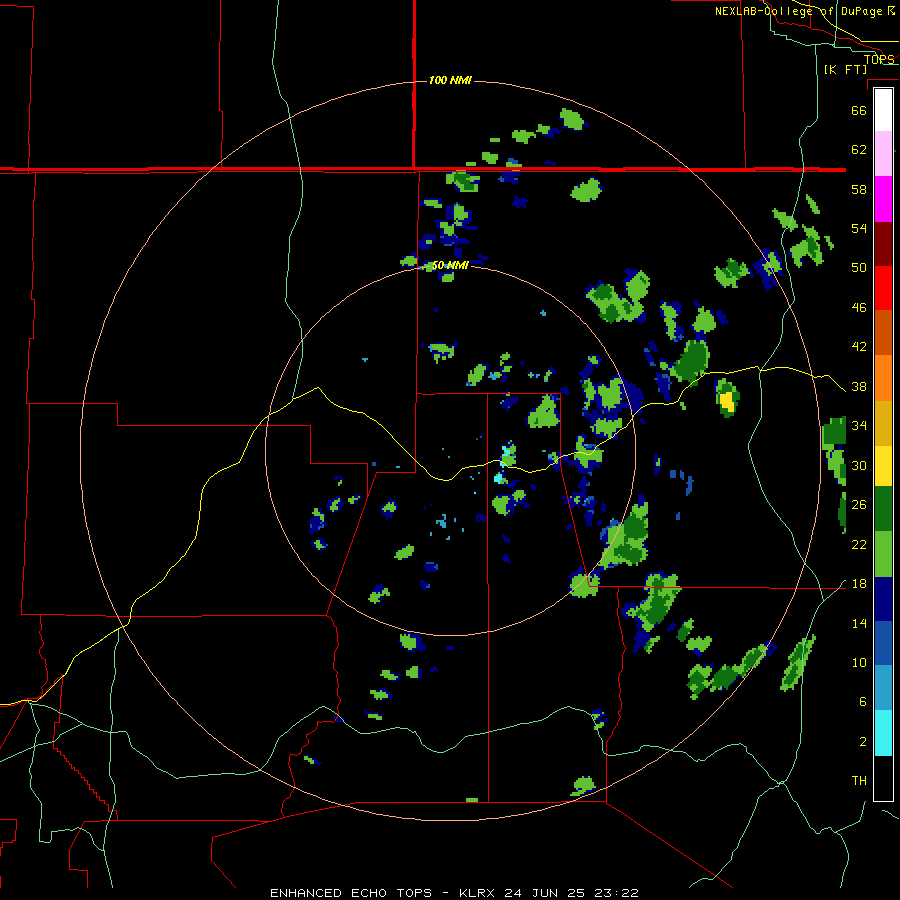Click the '62' legend value label

coord(859,150)
